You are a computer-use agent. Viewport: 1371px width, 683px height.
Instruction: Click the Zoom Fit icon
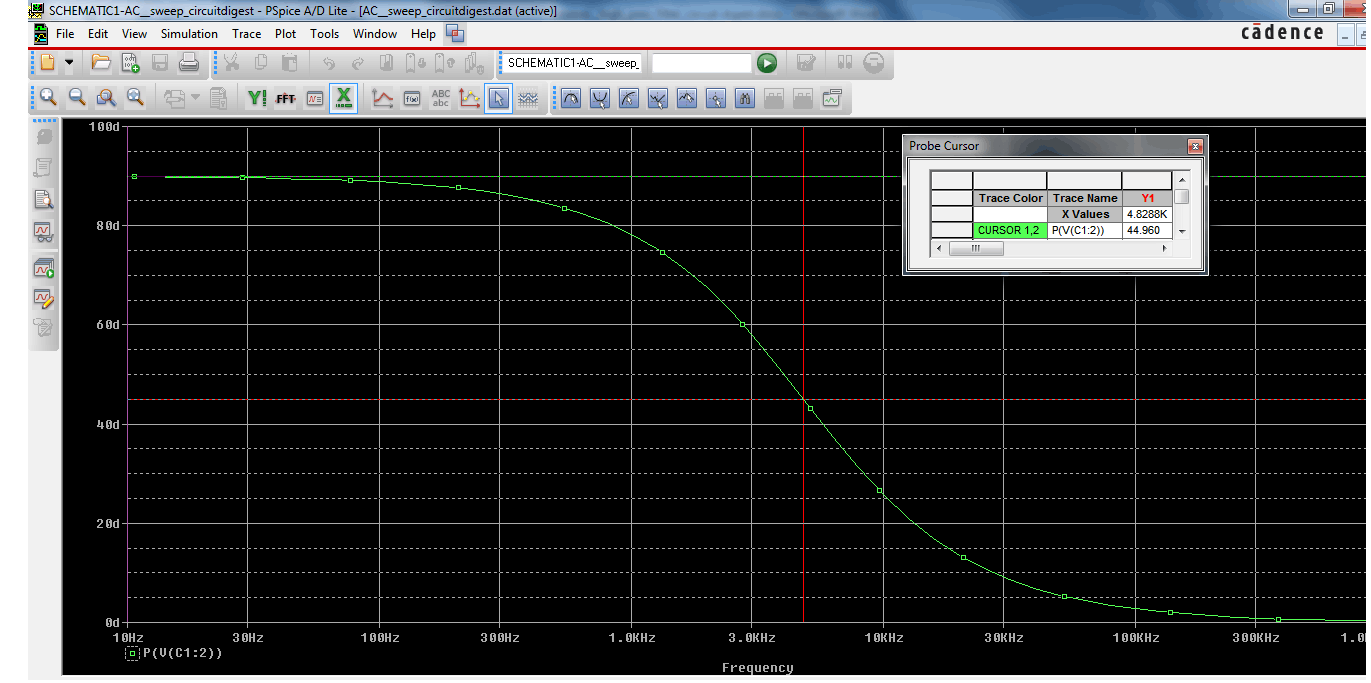pos(135,98)
